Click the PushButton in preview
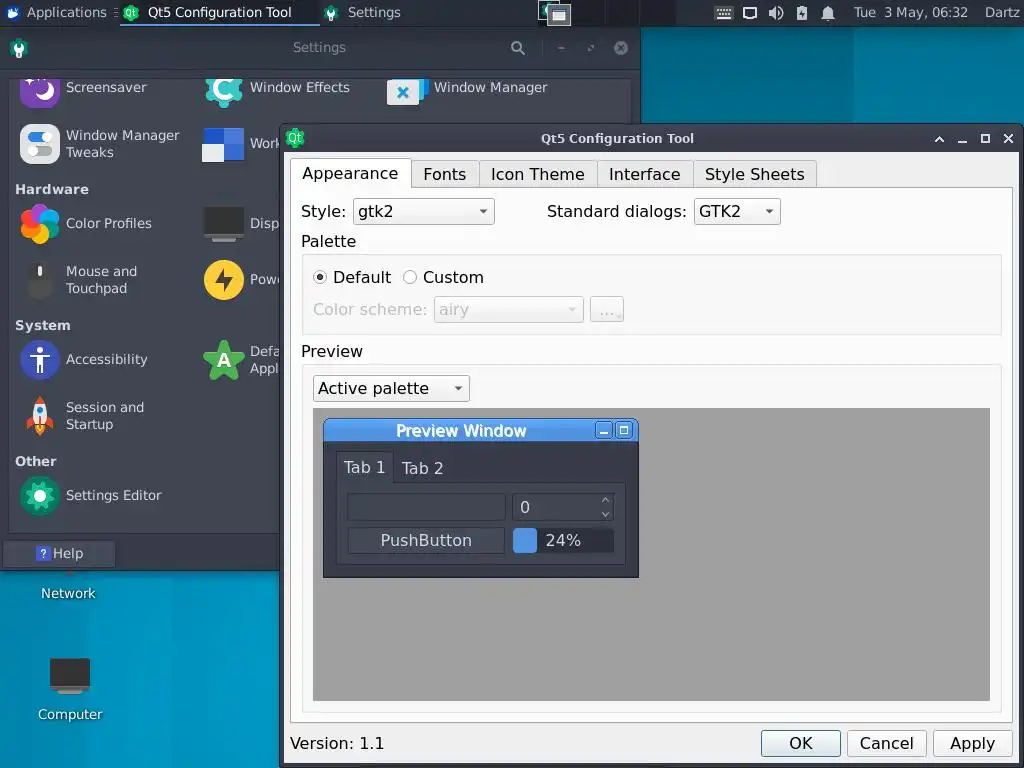 coord(426,541)
